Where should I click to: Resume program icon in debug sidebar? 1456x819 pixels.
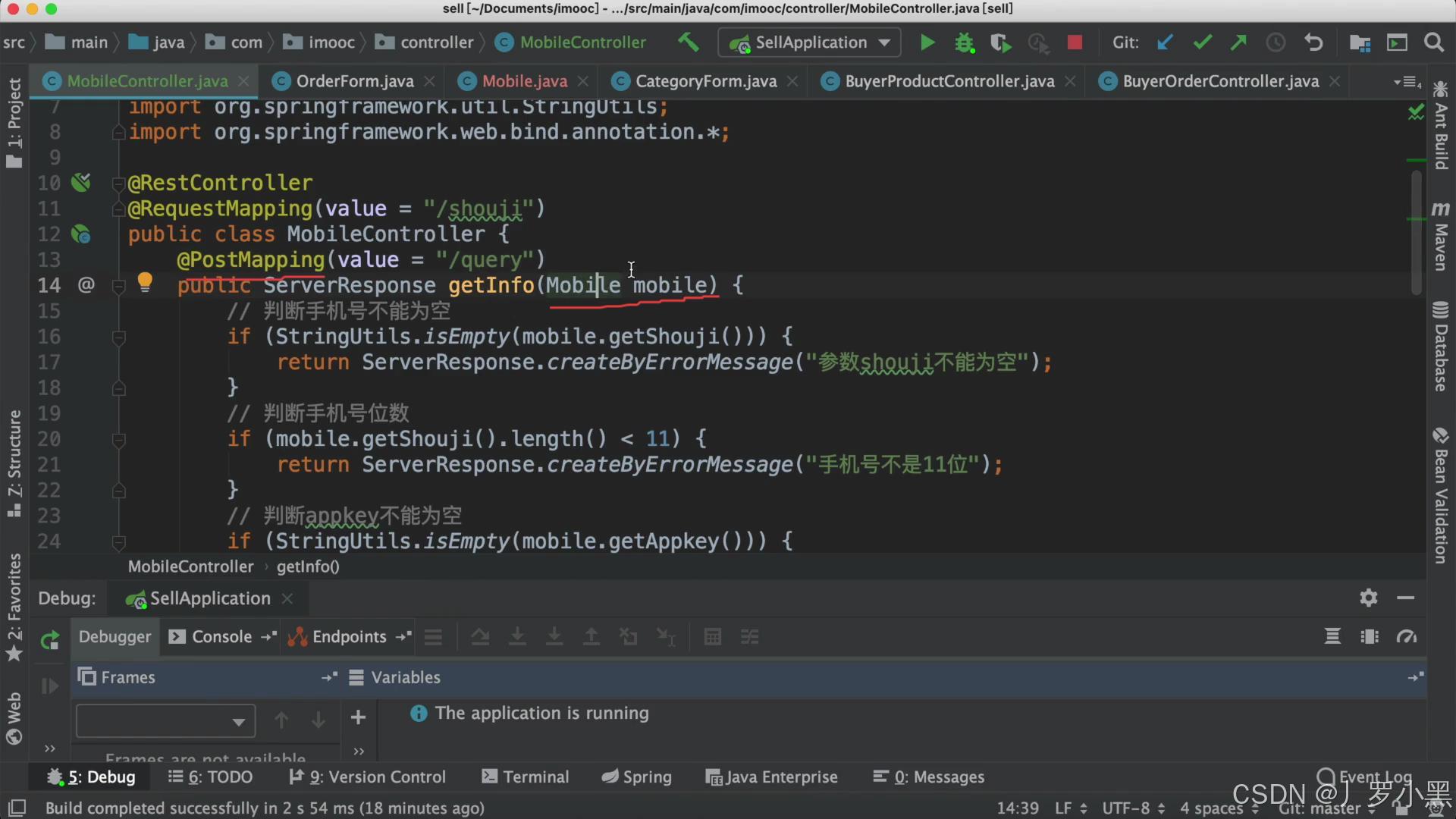click(x=50, y=686)
